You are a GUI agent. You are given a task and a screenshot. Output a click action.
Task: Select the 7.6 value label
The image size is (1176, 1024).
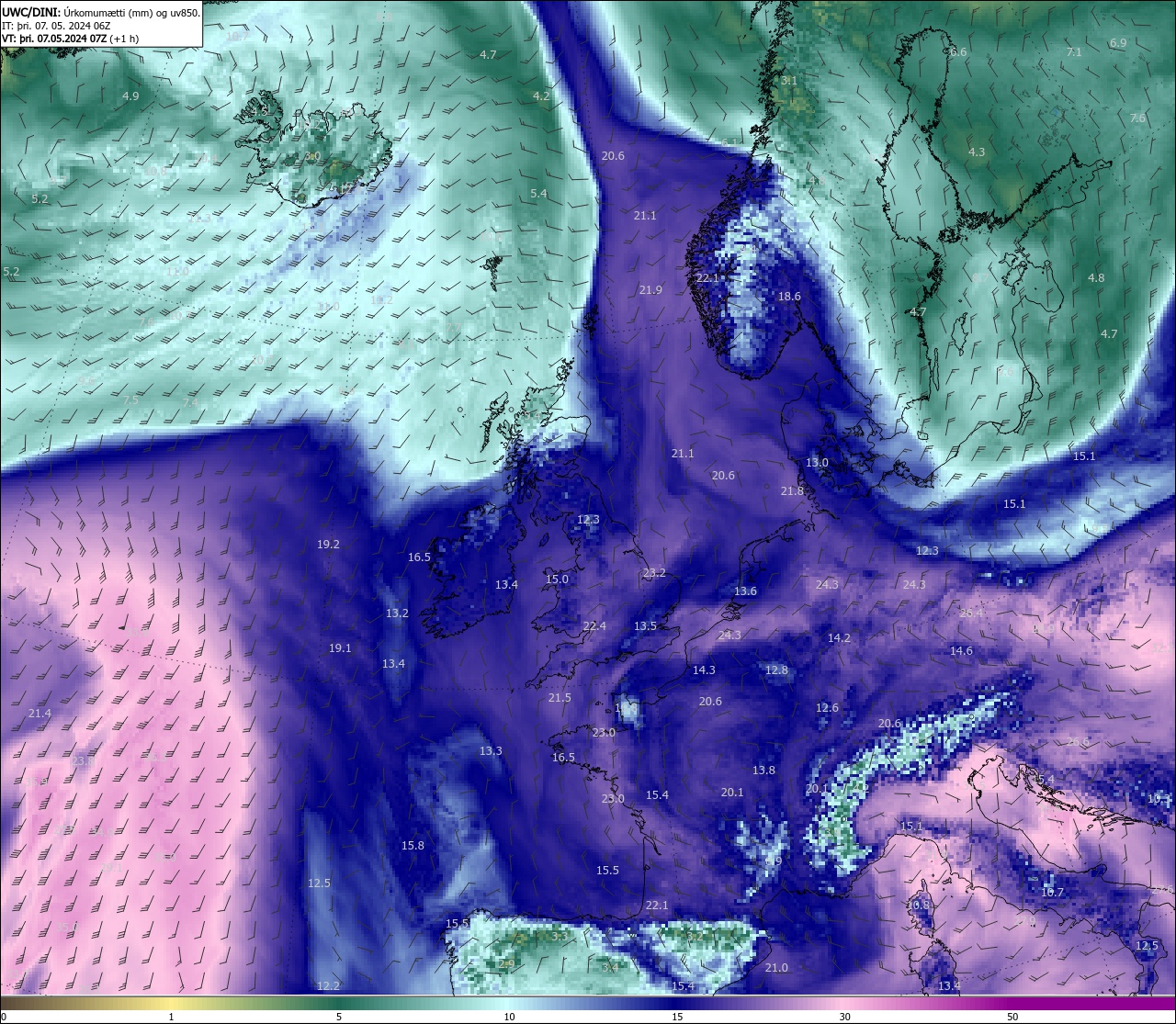point(1137,118)
